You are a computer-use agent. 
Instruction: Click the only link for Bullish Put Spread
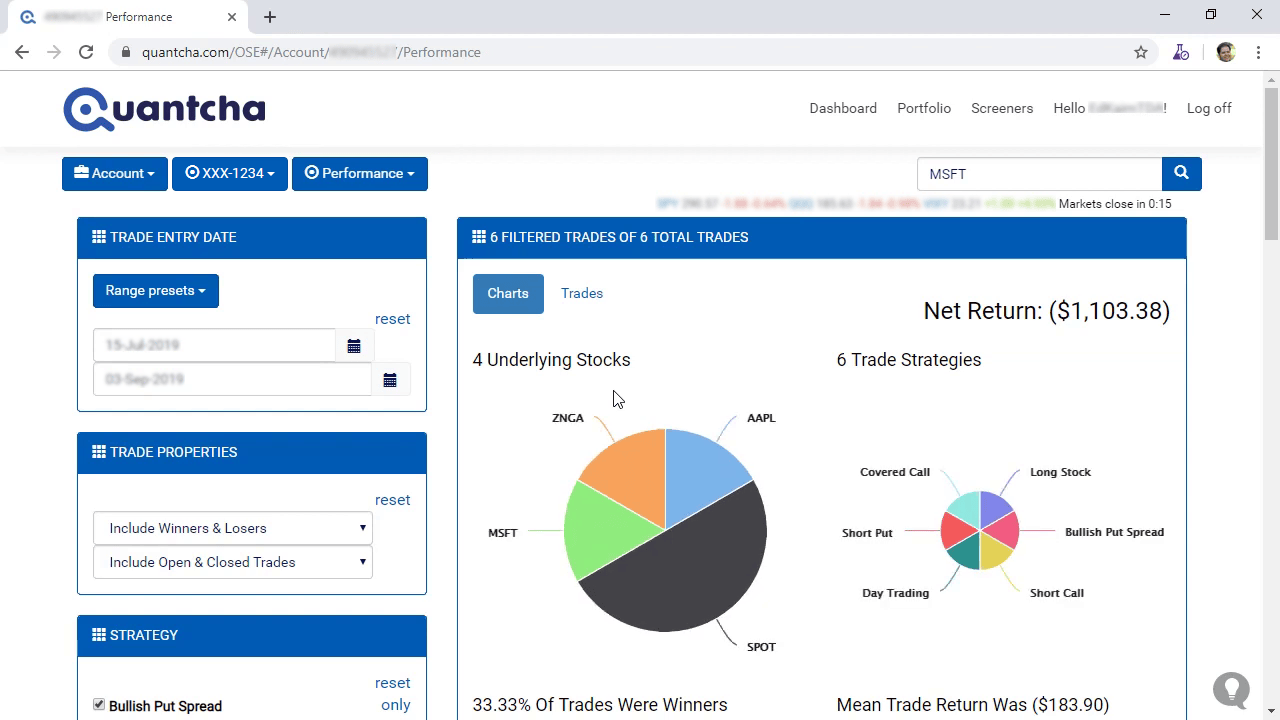coord(396,705)
